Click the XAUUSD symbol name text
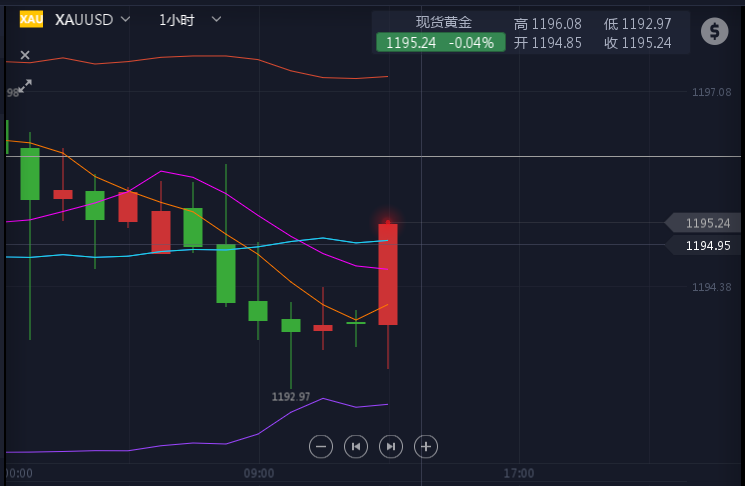The height and width of the screenshot is (486, 745). (x=84, y=20)
